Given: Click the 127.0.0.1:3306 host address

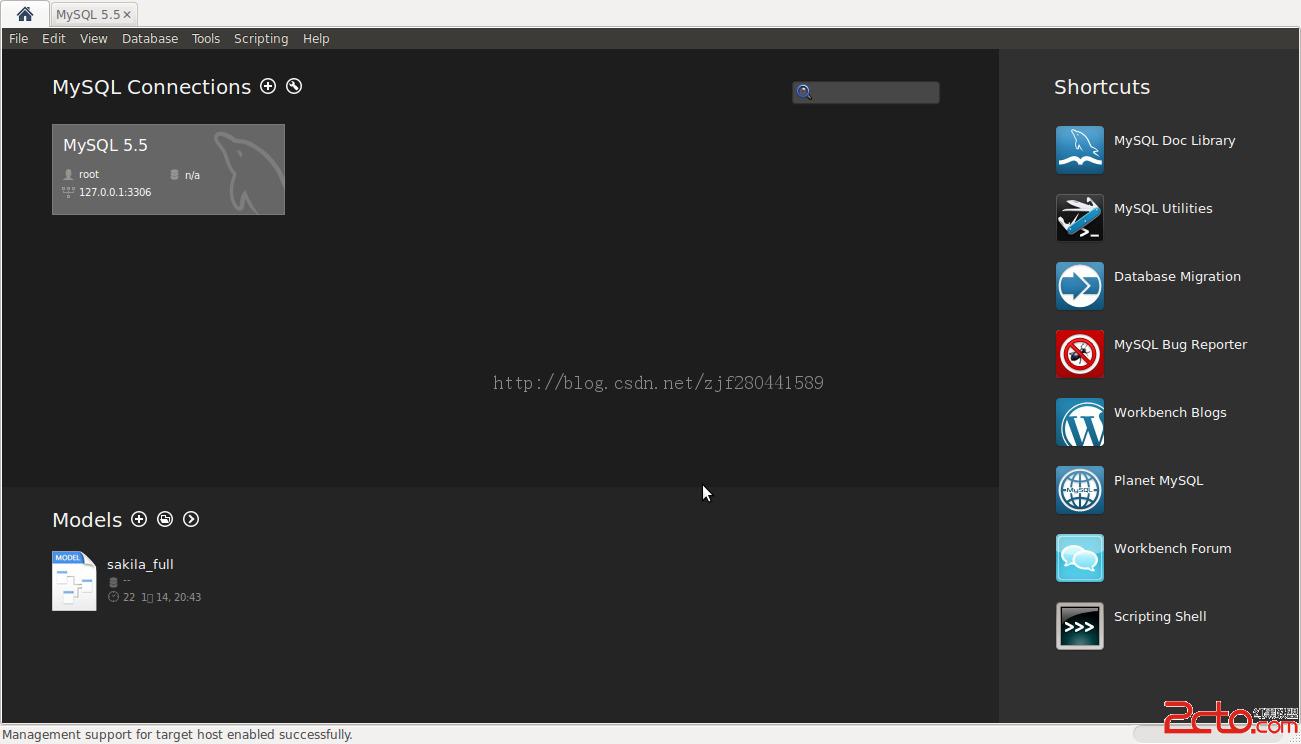Looking at the screenshot, I should pos(115,192).
